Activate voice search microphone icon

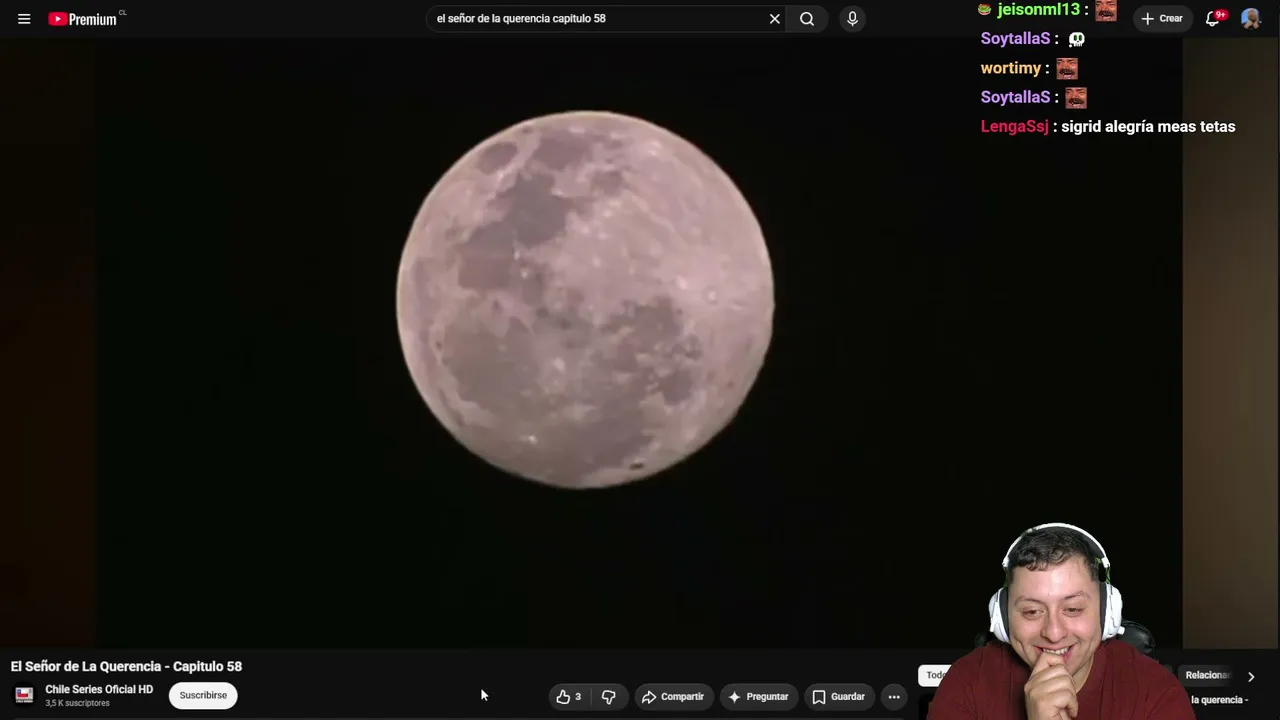click(x=852, y=19)
